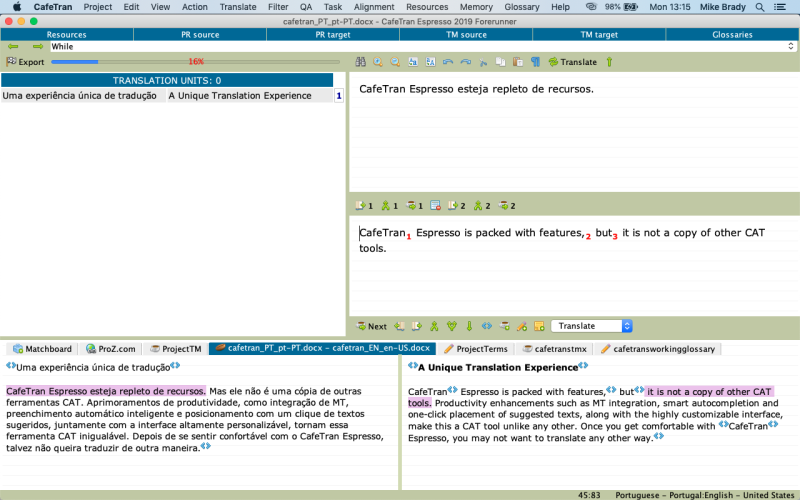Select the cafetran_PT_pt-PT.docx document tab
Viewport: 800px width, 500px height.
pyautogui.click(x=322, y=348)
